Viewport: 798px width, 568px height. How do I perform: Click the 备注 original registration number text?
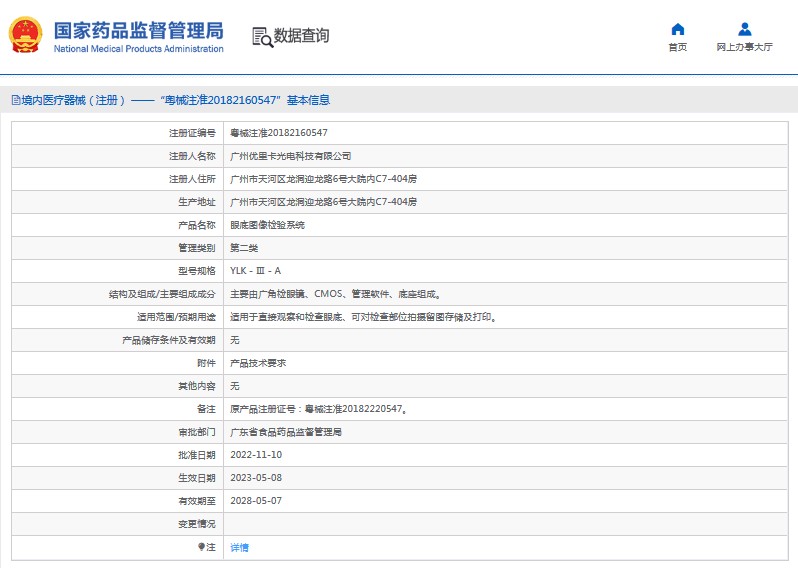319,409
